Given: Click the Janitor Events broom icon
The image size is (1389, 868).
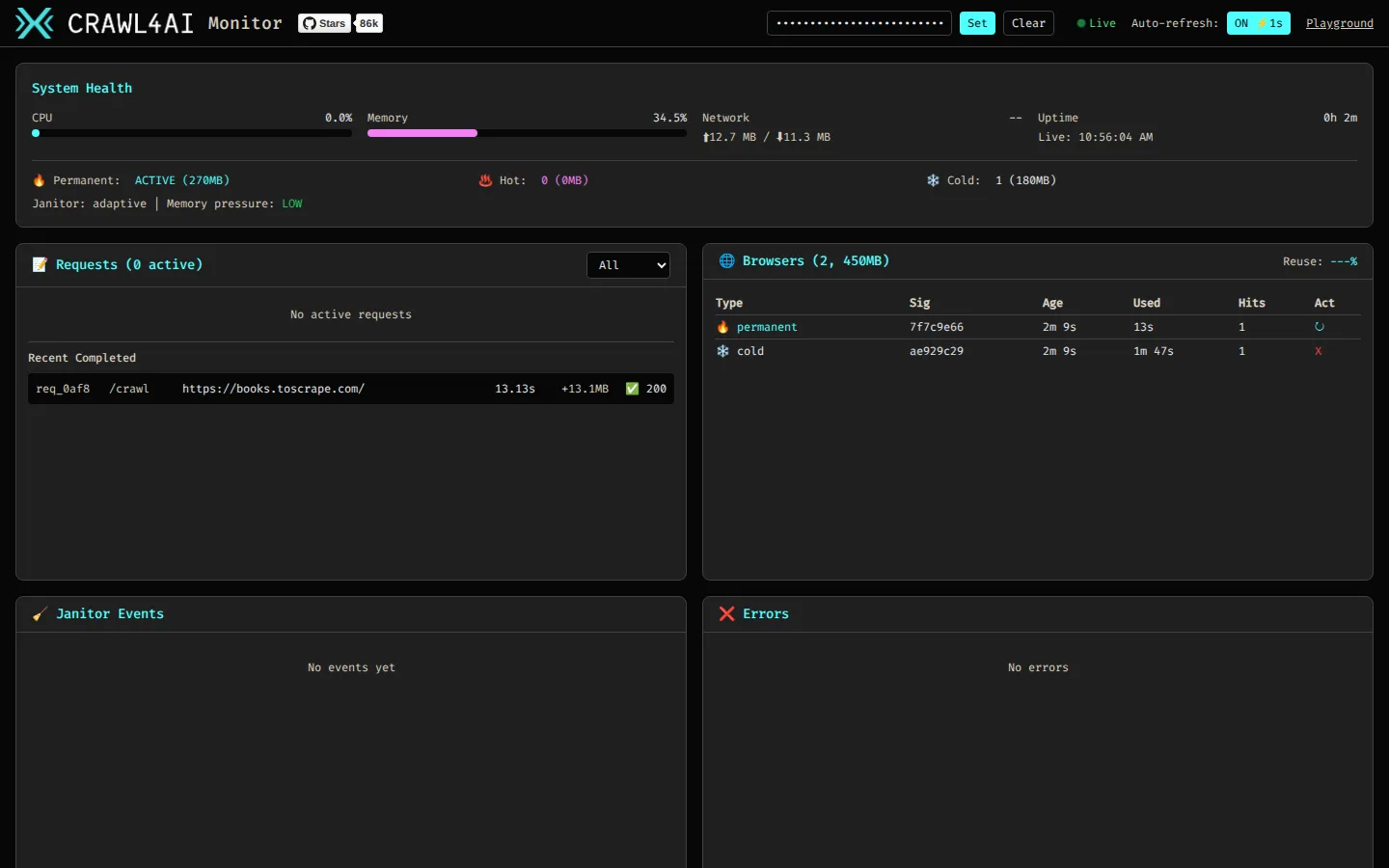Looking at the screenshot, I should [x=40, y=613].
